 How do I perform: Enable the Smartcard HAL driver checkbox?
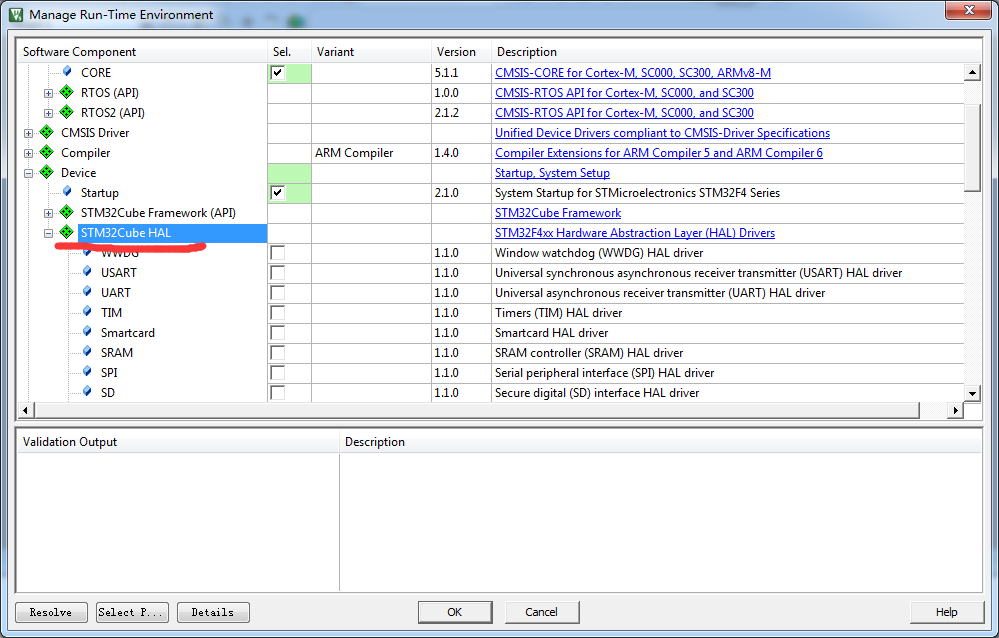[x=278, y=333]
